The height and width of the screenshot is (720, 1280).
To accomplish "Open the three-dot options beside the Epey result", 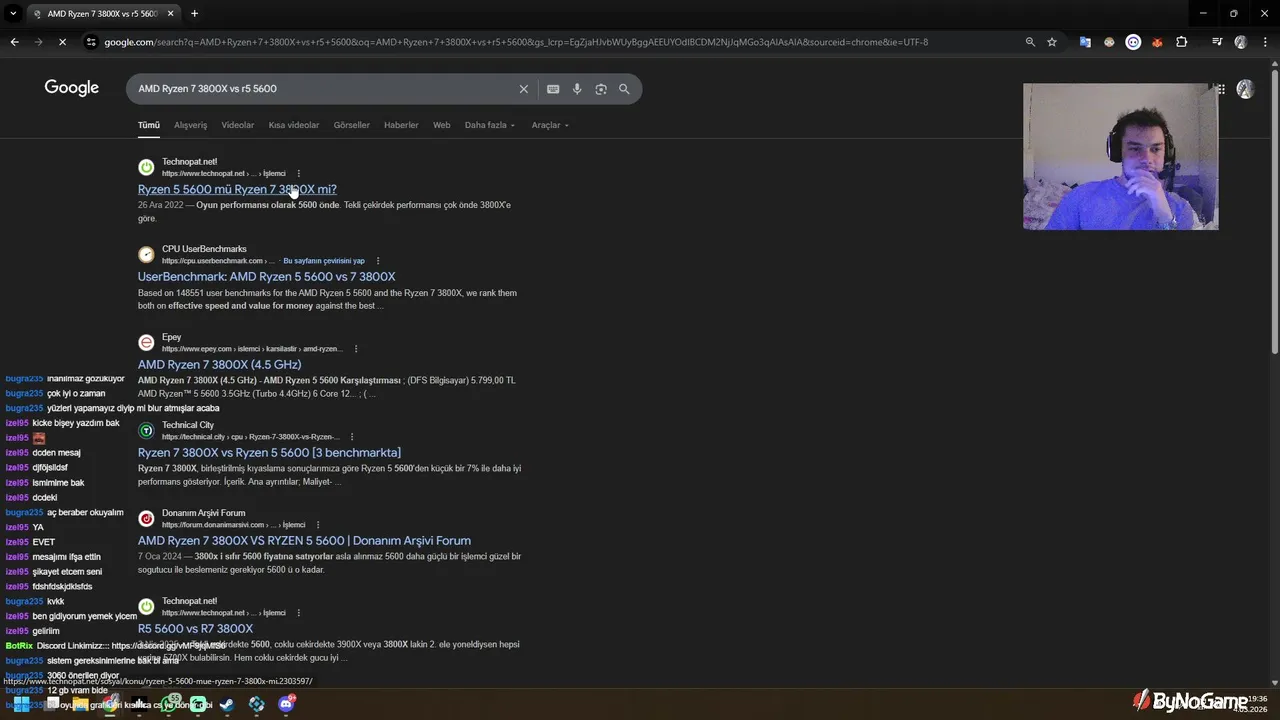I will 356,349.
